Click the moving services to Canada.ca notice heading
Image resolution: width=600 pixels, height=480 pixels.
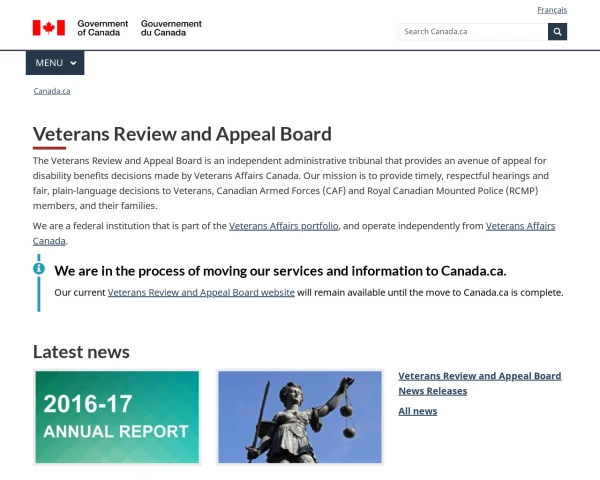click(x=280, y=271)
